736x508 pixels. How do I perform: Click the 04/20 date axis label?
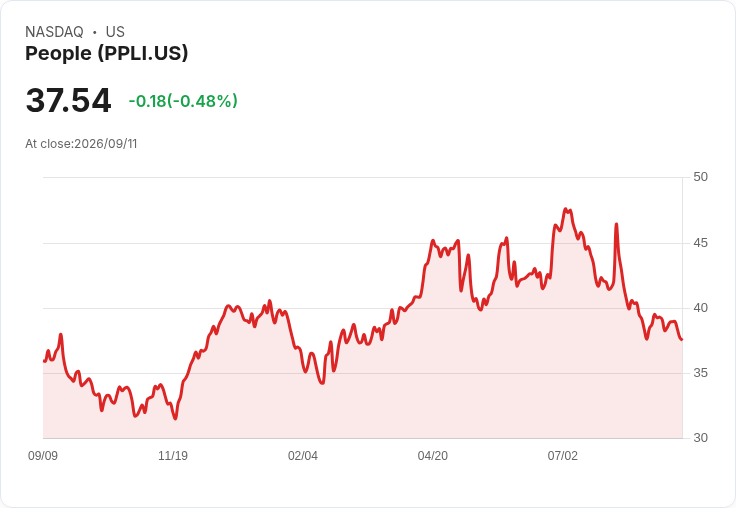433,456
